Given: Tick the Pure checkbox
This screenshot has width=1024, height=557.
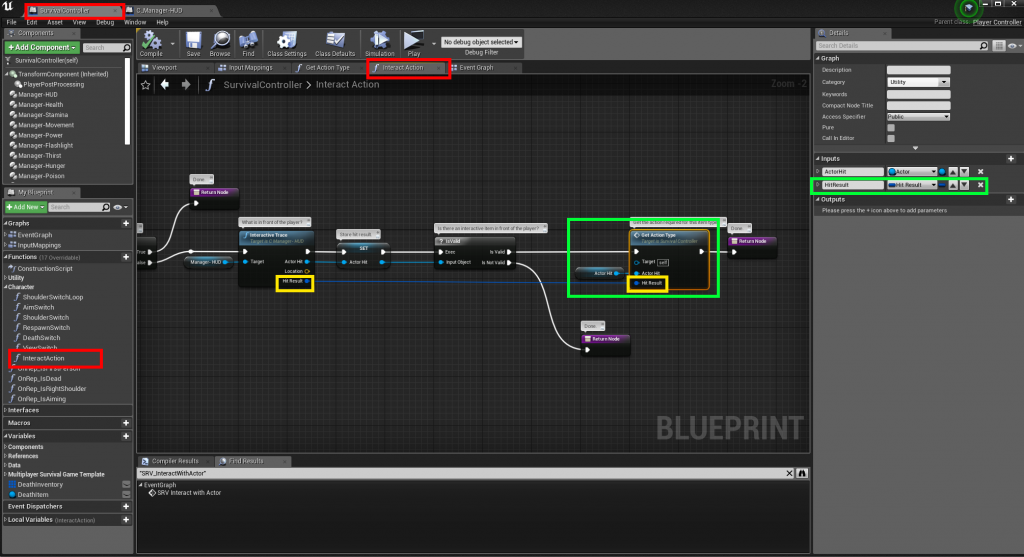Looking at the screenshot, I should (891, 127).
